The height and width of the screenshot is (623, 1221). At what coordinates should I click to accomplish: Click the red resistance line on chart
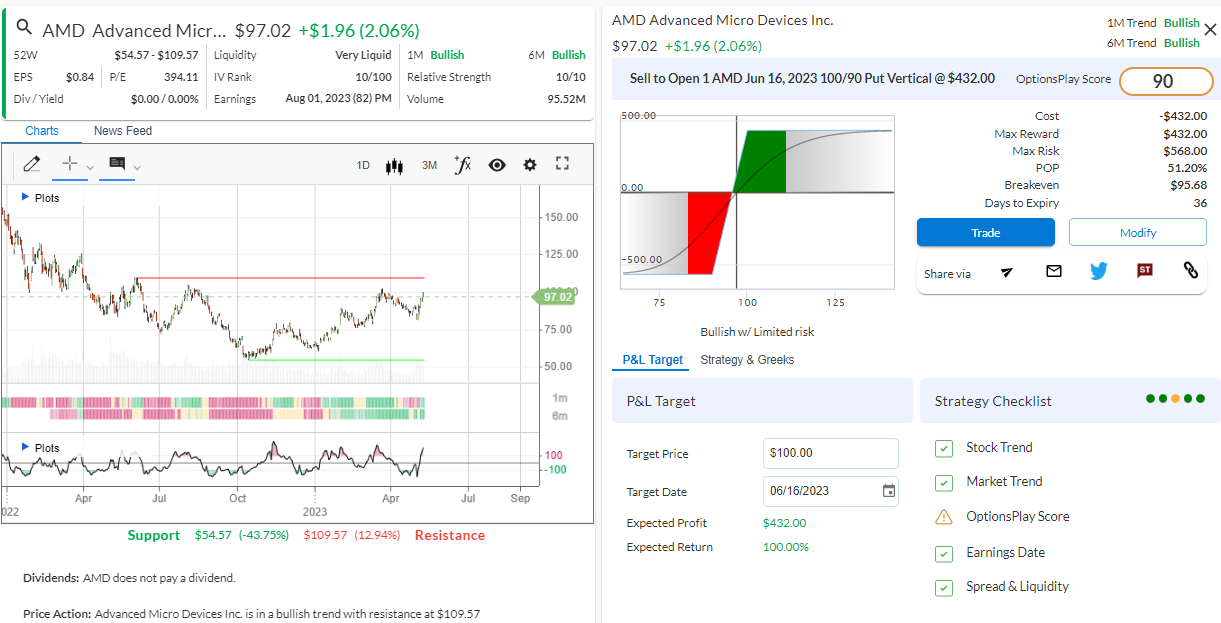[280, 278]
